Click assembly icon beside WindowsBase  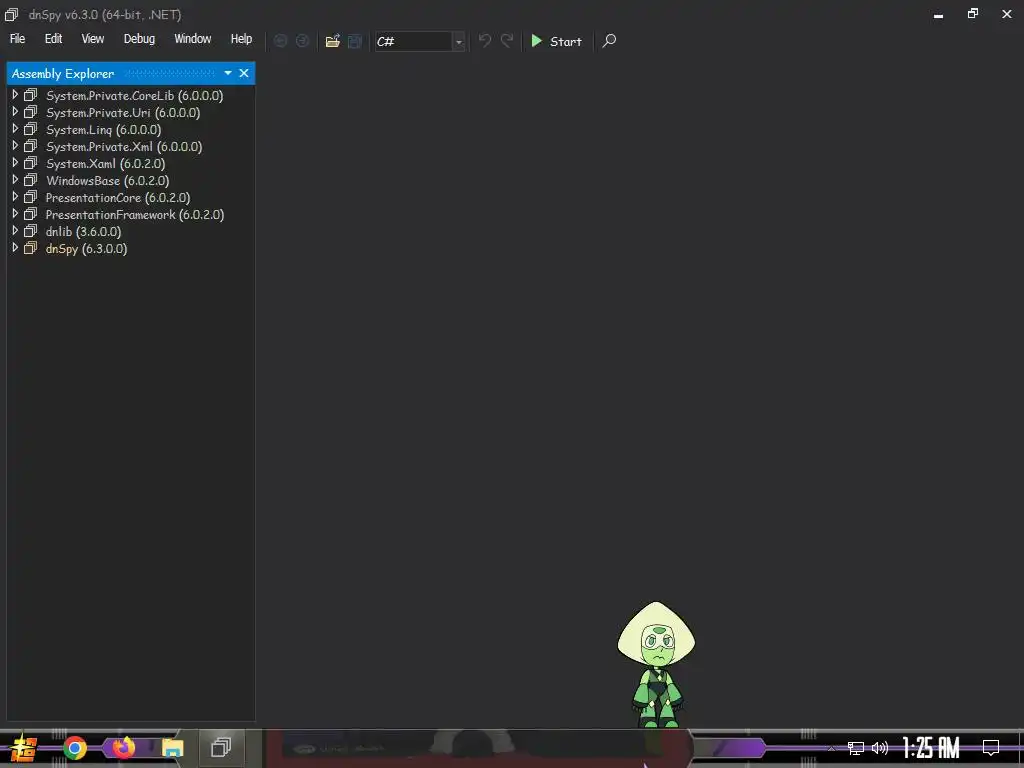tap(31, 180)
